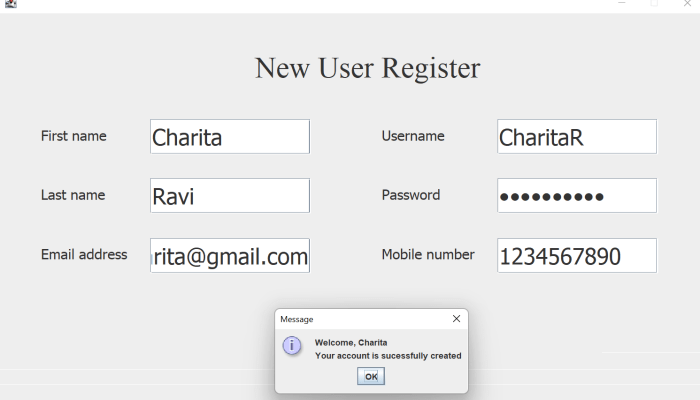This screenshot has width=700, height=400.
Task: Focus the Password field
Action: coord(576,196)
